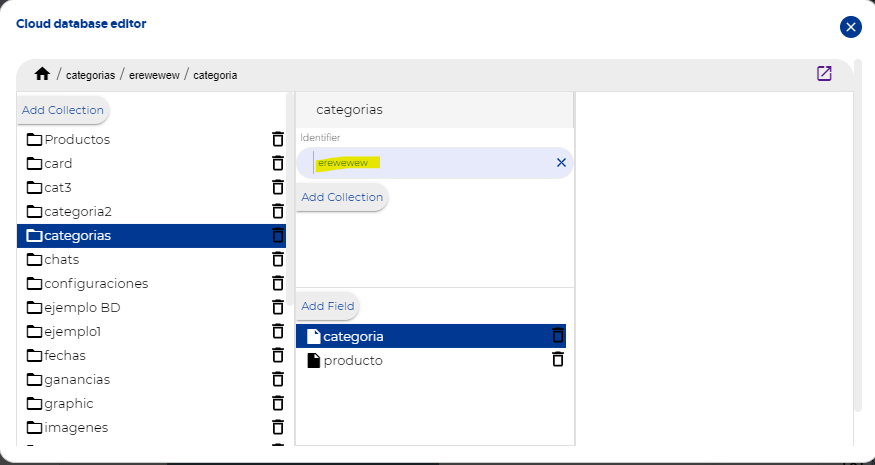Open the imagenes collection folder
This screenshot has height=465, width=875.
tap(151, 428)
